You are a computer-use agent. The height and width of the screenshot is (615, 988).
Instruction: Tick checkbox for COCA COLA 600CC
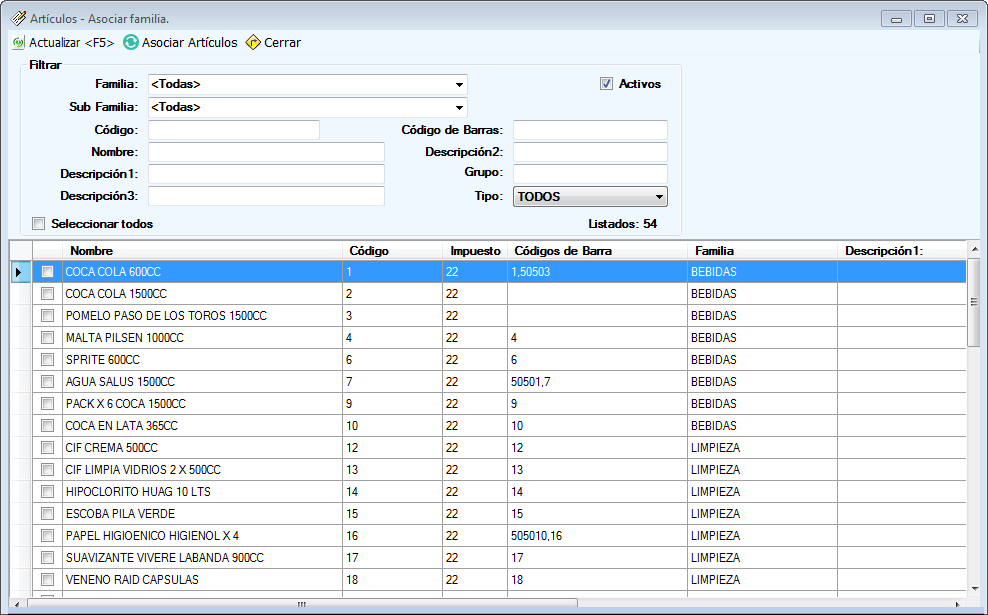pyautogui.click(x=47, y=272)
